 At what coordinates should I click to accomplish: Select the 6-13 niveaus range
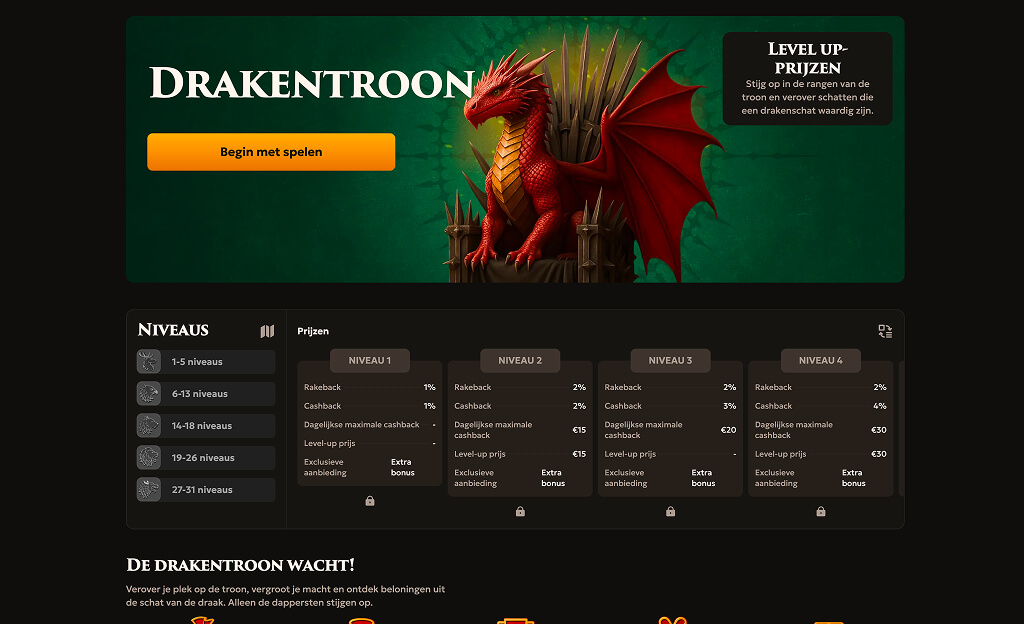(206, 394)
